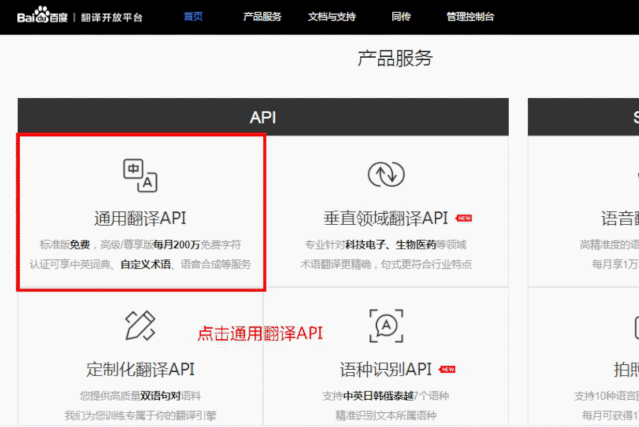Open the 垂直领域翻译API title link
This screenshot has height=427, width=639.
pyautogui.click(x=386, y=218)
